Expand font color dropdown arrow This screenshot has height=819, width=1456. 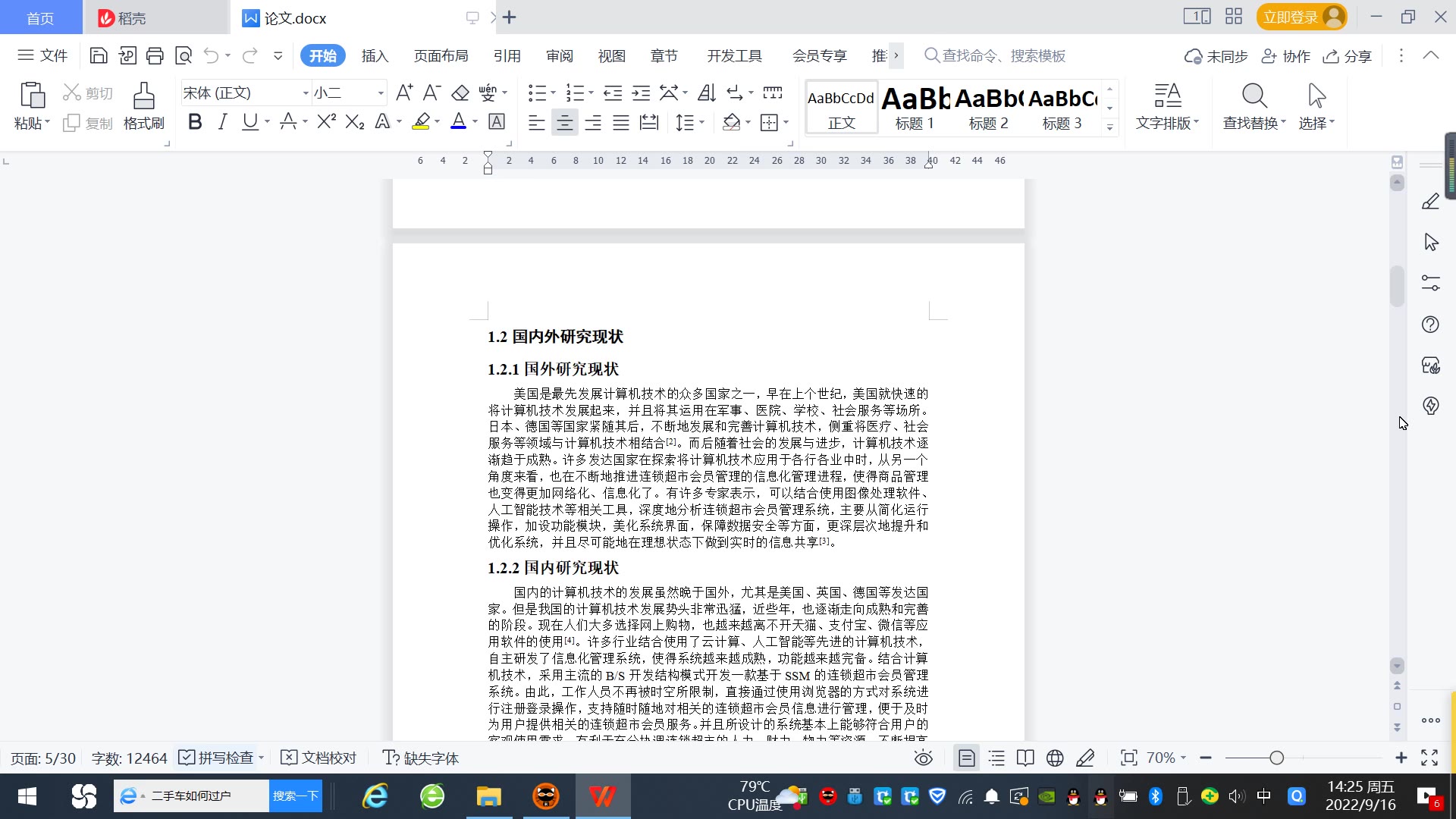[x=475, y=122]
